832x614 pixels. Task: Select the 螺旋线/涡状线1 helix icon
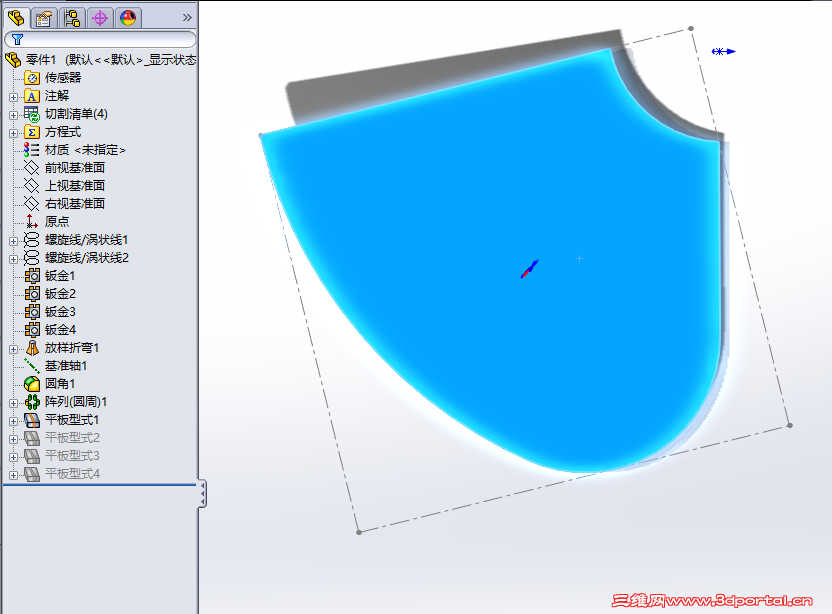32,240
